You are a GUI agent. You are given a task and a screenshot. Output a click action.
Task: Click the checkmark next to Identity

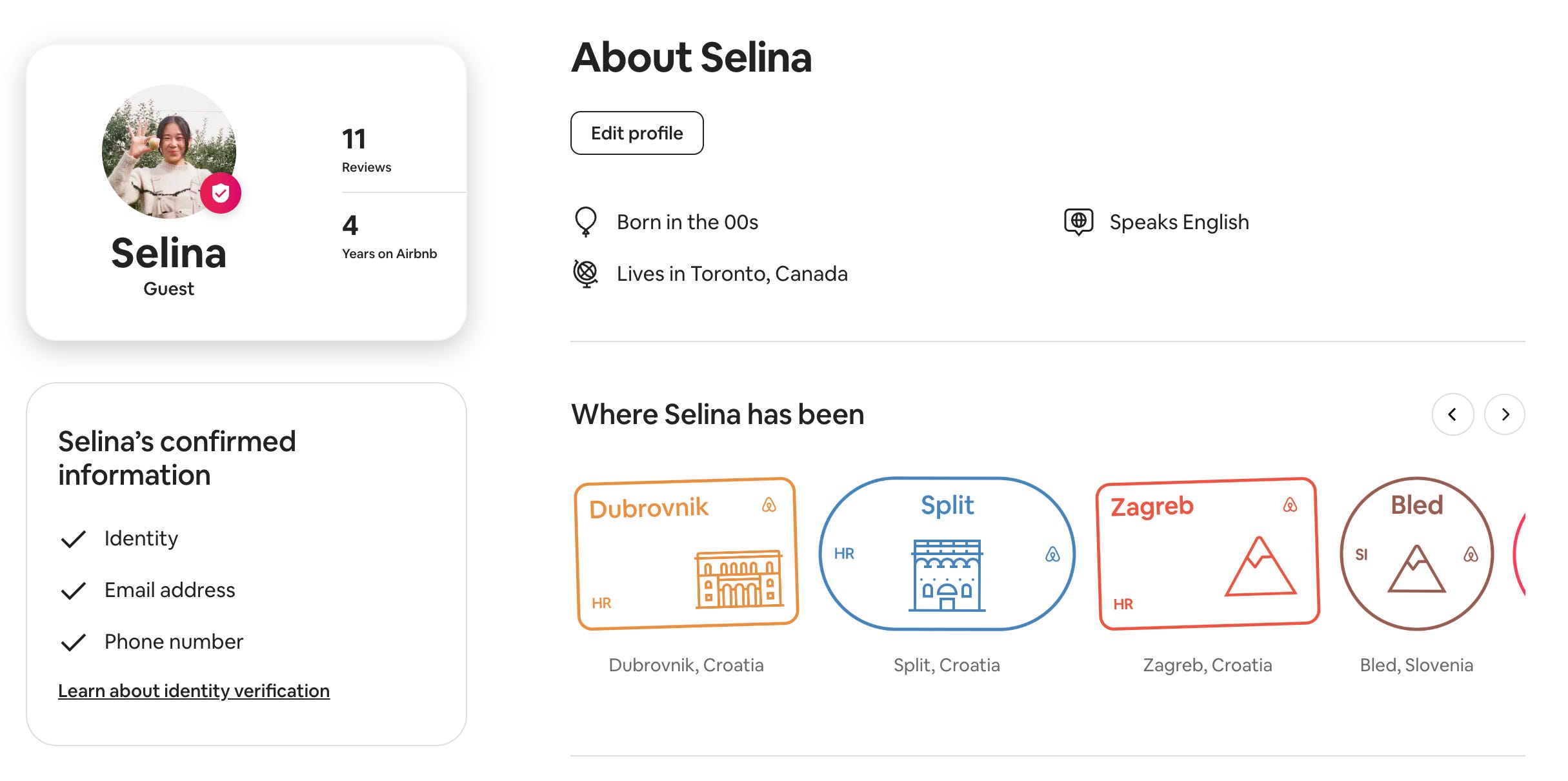point(73,539)
